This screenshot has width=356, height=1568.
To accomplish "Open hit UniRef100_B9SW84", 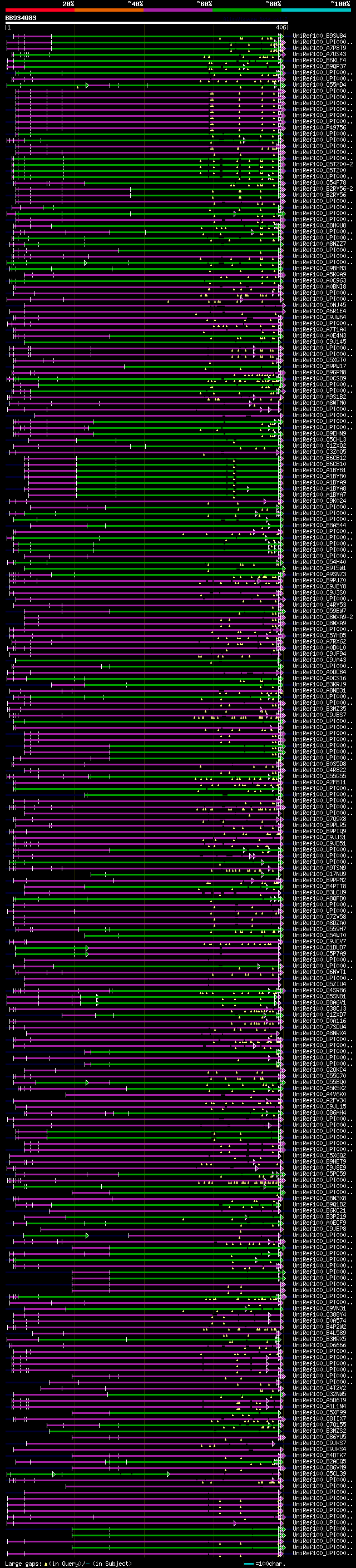I will tap(319, 36).
